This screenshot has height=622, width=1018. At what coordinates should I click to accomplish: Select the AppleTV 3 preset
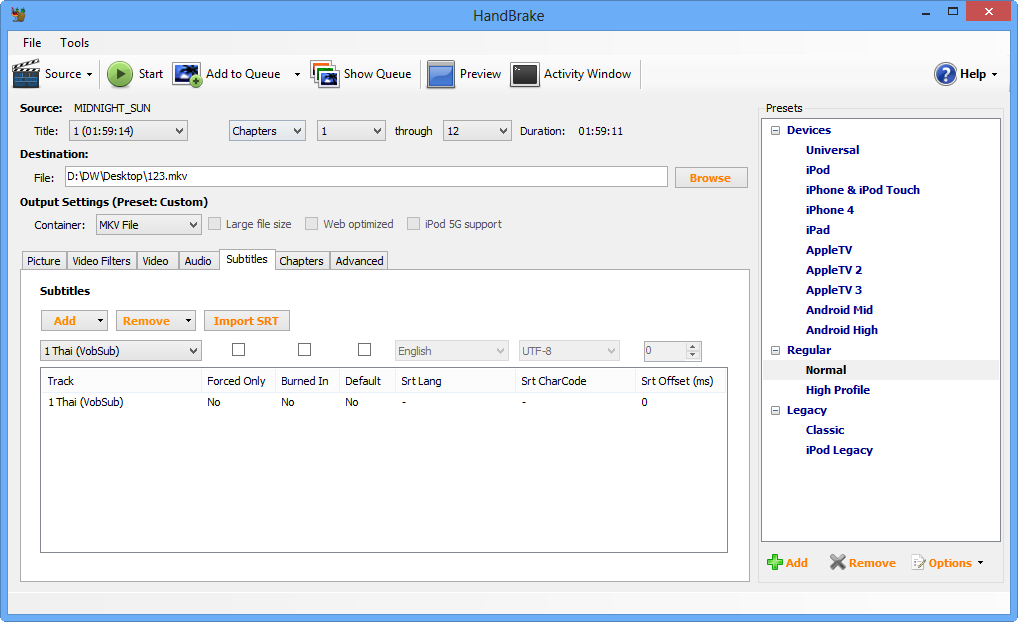[x=834, y=290]
